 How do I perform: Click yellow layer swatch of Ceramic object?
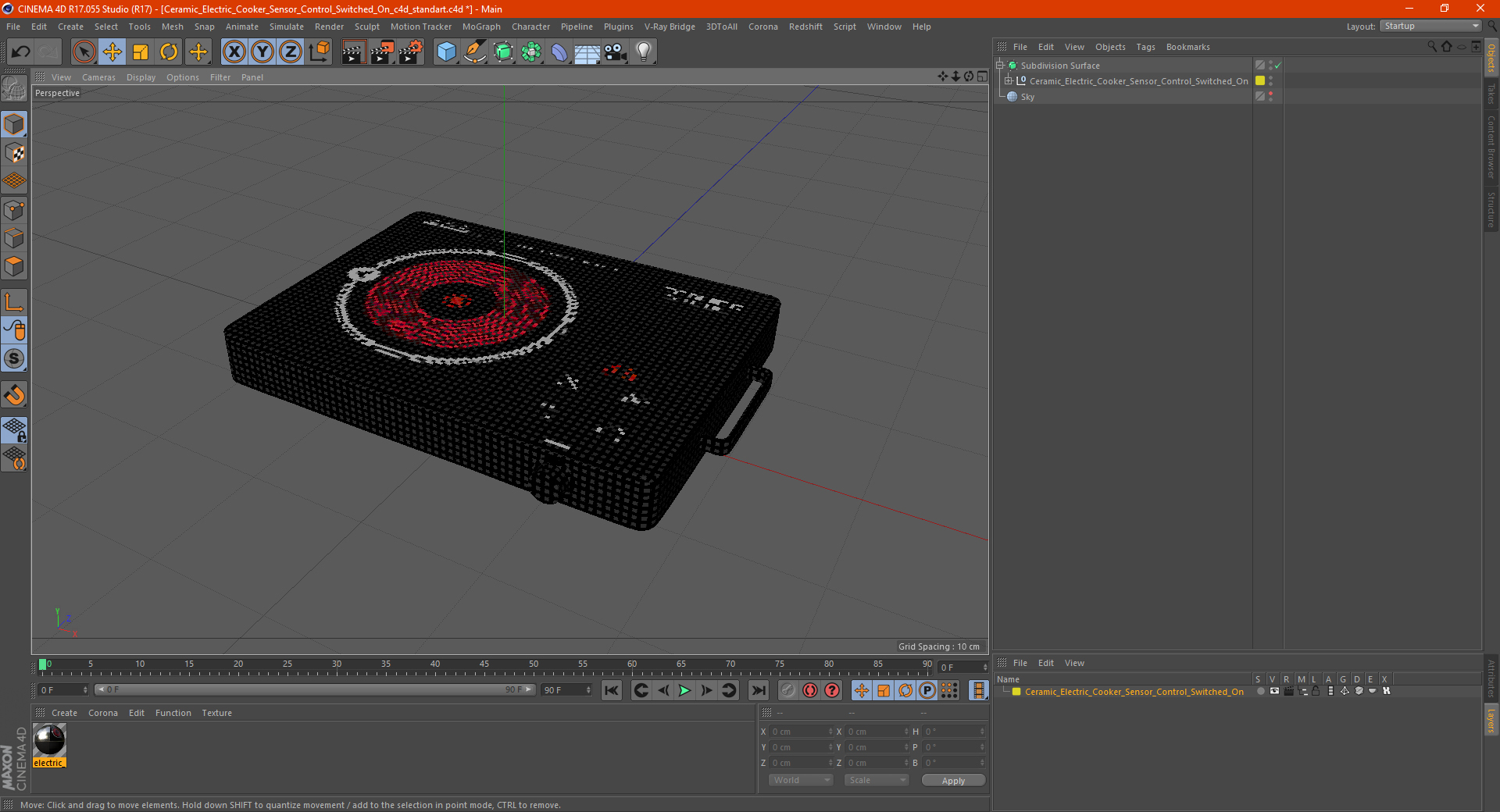point(1260,81)
